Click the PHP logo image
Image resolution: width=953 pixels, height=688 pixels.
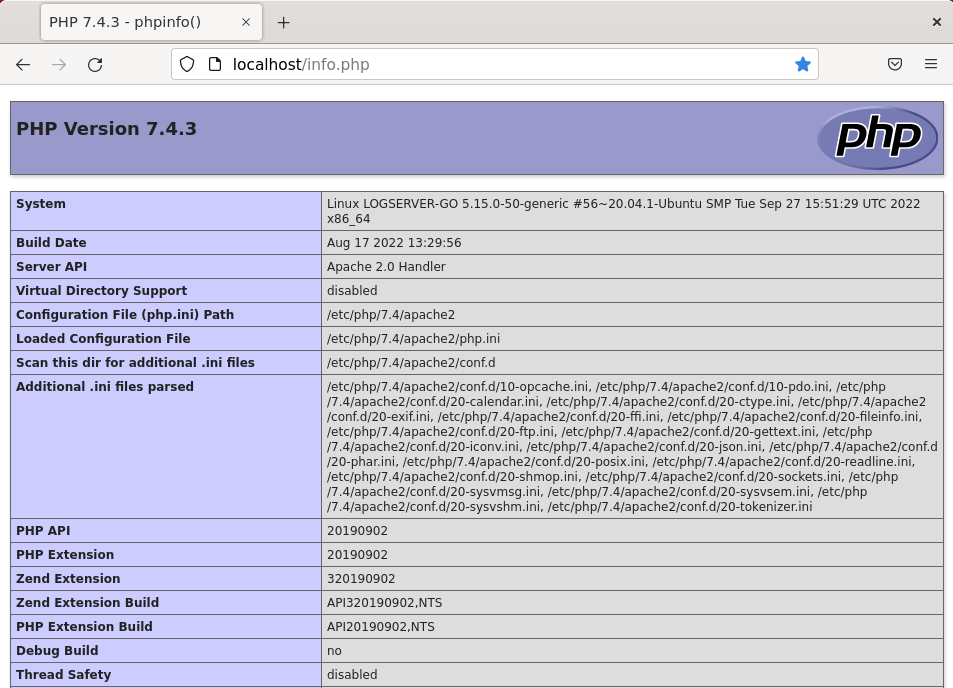pyautogui.click(x=877, y=138)
